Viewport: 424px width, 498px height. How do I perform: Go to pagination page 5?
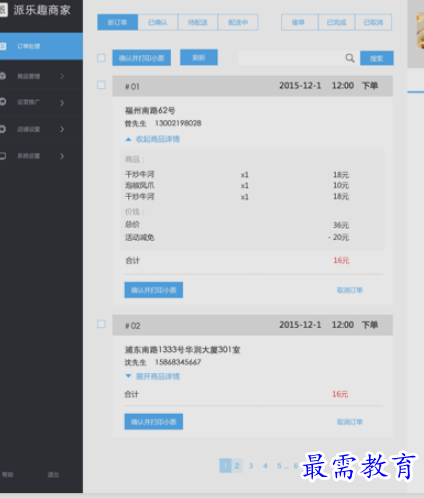[x=279, y=466]
